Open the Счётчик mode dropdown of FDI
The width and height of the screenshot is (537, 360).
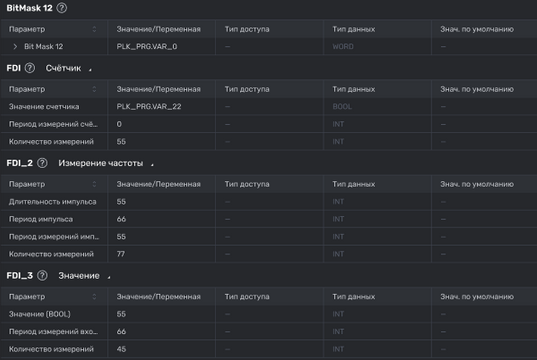click(68, 68)
